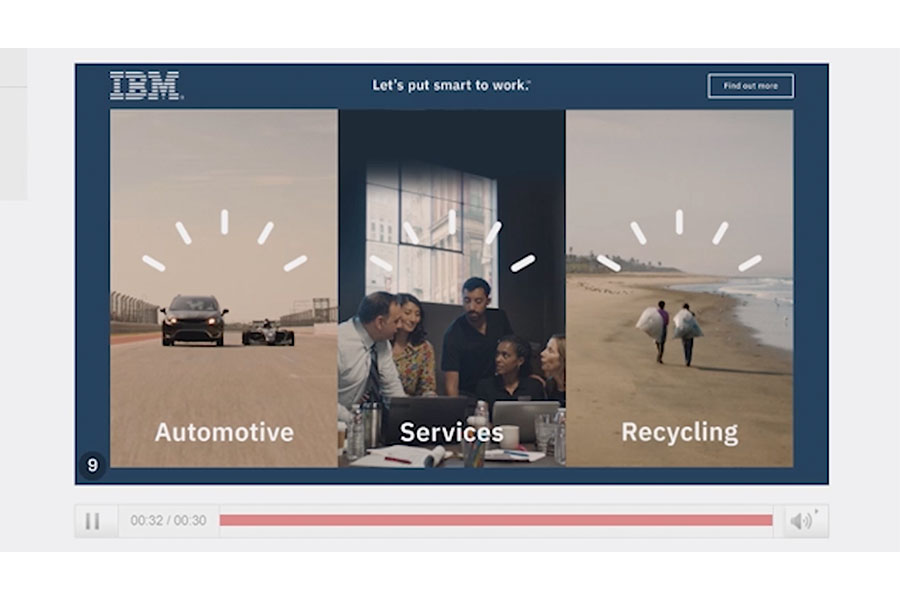Click the IBM logo
900x600 pixels.
coord(144,86)
